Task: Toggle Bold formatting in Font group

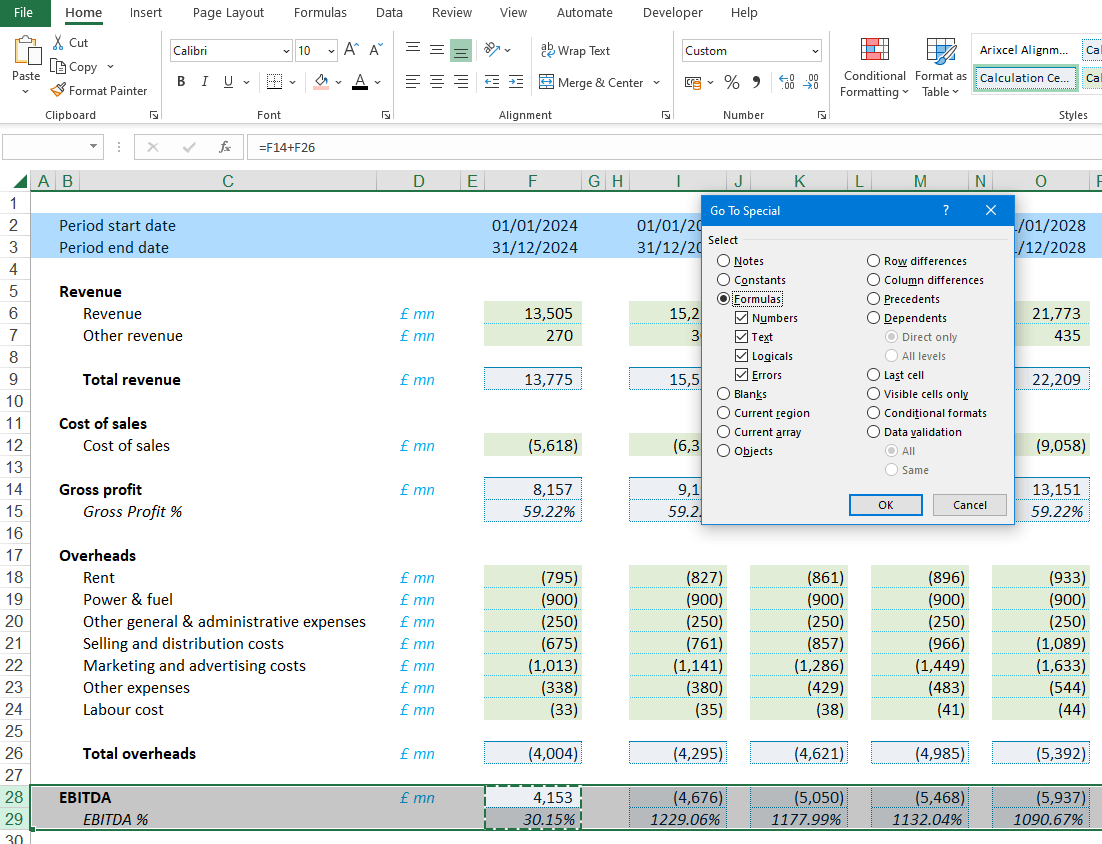Action: (x=181, y=82)
